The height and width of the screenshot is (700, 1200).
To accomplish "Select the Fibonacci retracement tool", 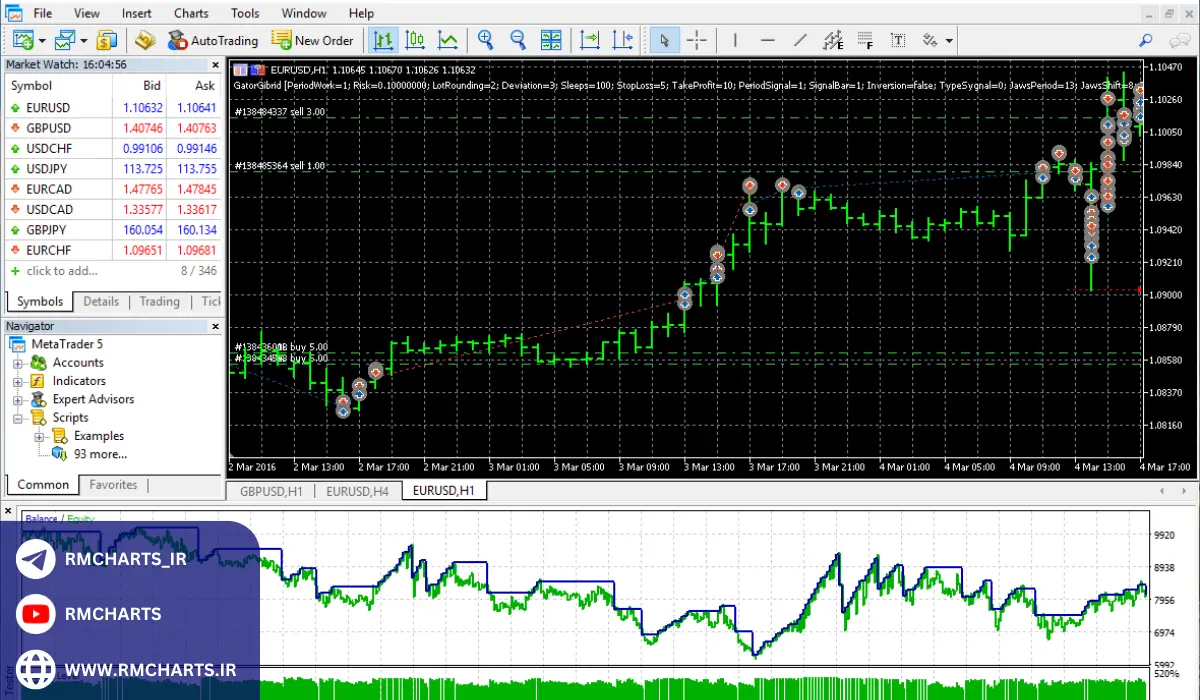I will 866,40.
